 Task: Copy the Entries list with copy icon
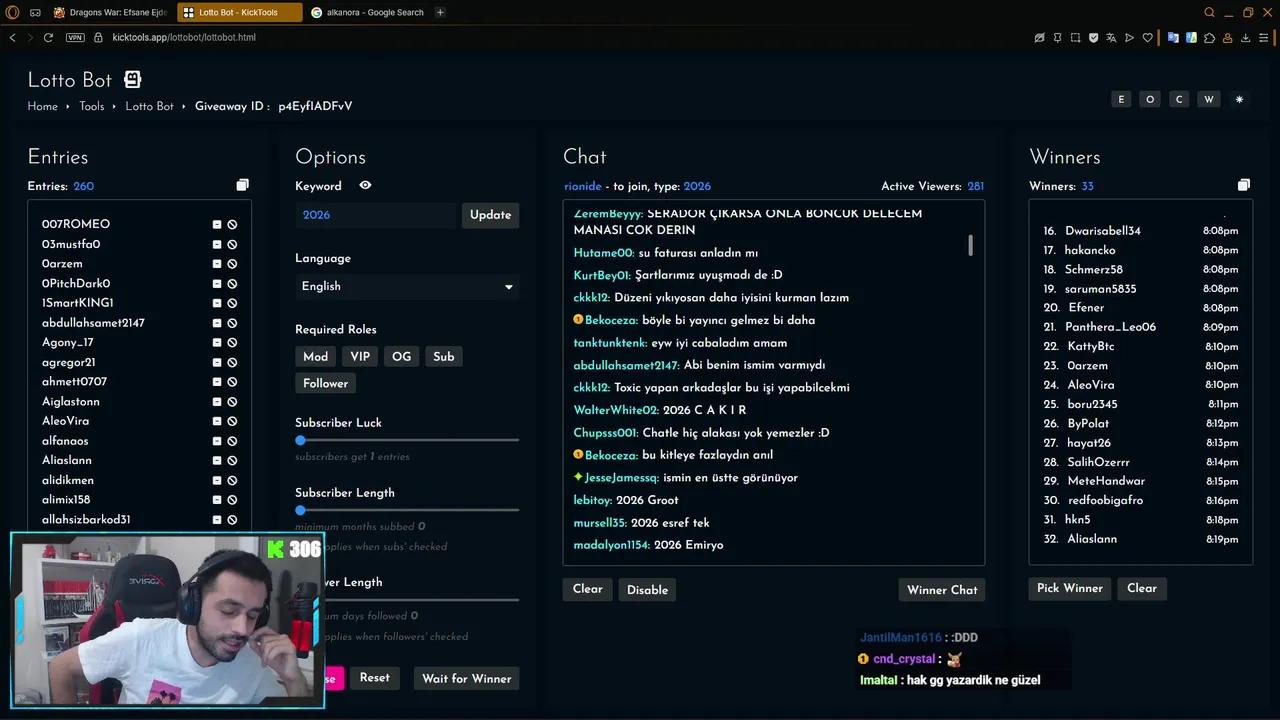click(x=242, y=185)
